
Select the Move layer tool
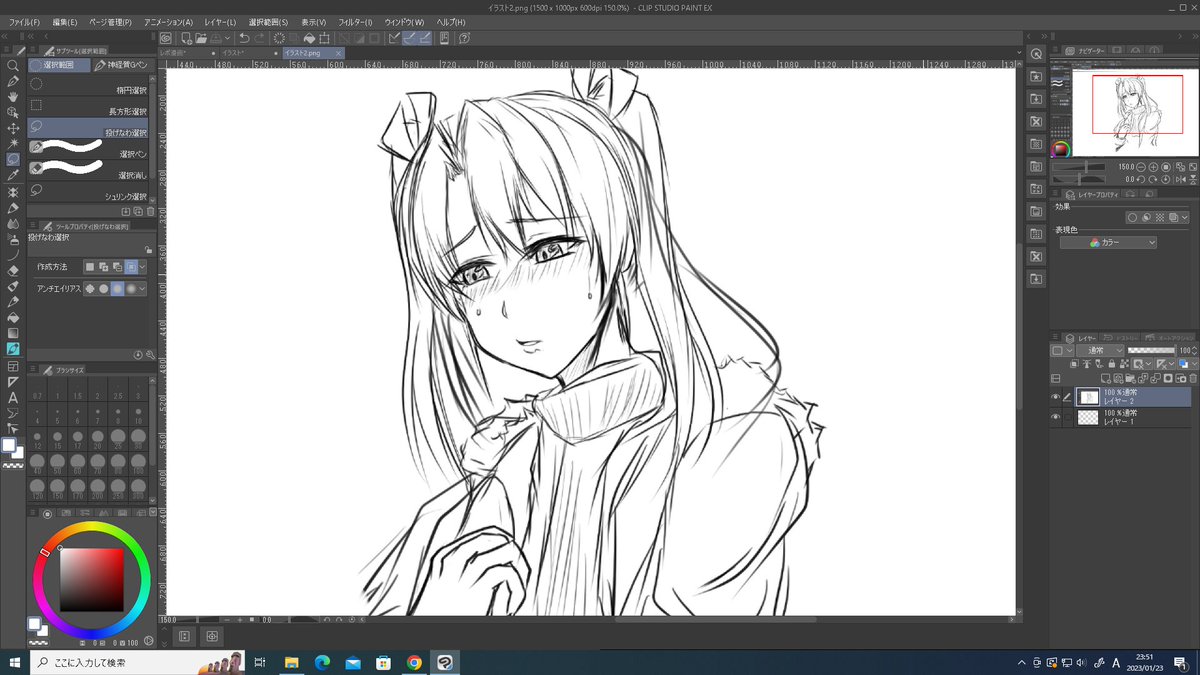(13, 128)
